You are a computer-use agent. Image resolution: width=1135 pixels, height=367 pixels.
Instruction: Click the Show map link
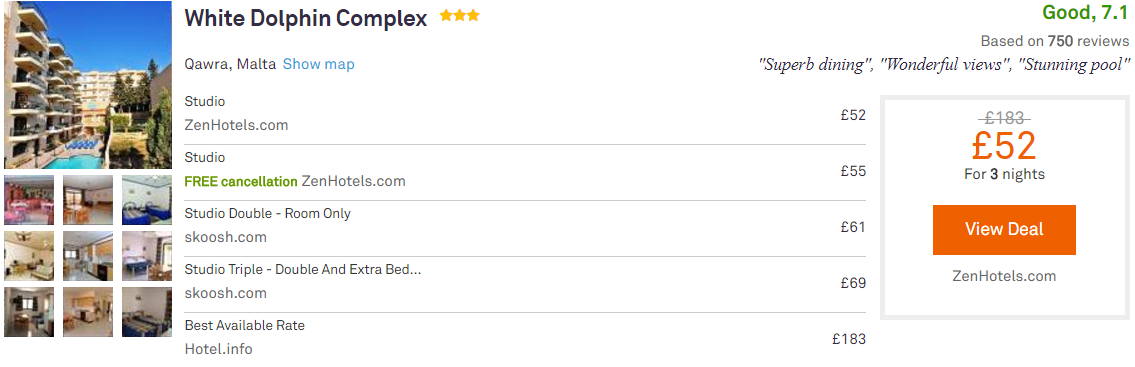(318, 64)
